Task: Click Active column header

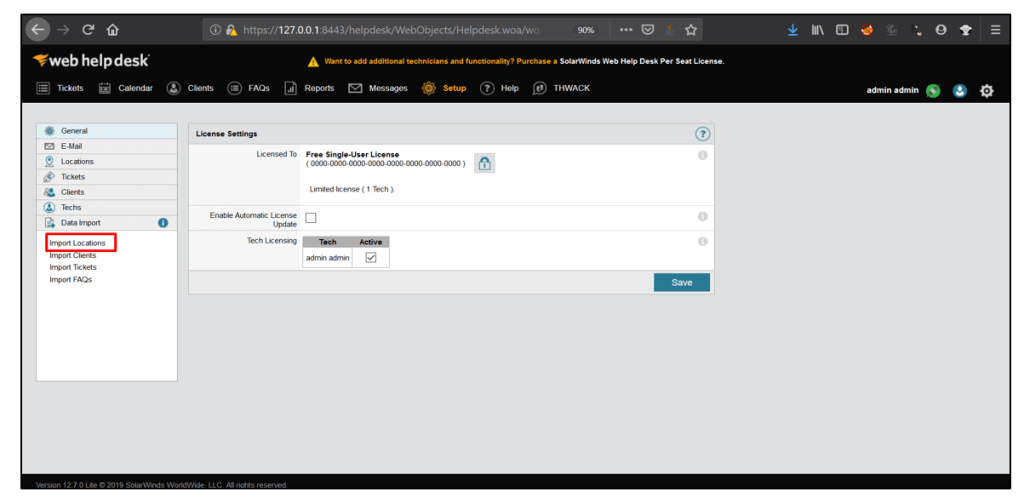Action: 371,242
